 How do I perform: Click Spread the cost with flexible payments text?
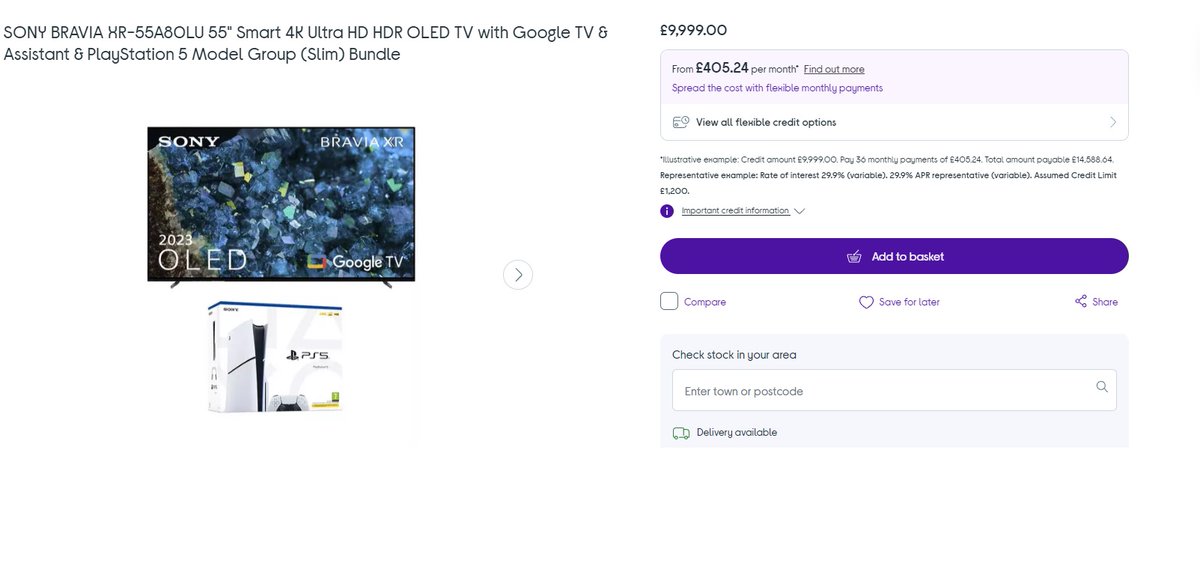point(777,88)
